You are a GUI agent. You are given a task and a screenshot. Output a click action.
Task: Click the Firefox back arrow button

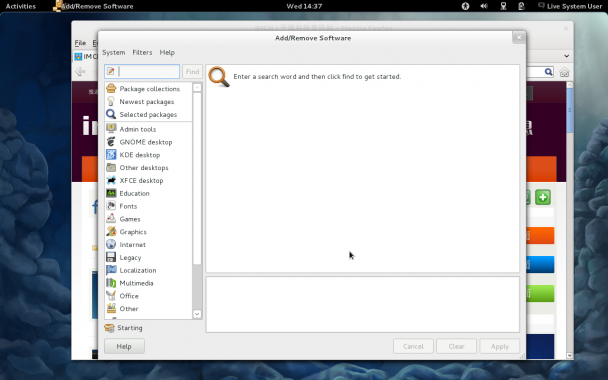[80, 72]
